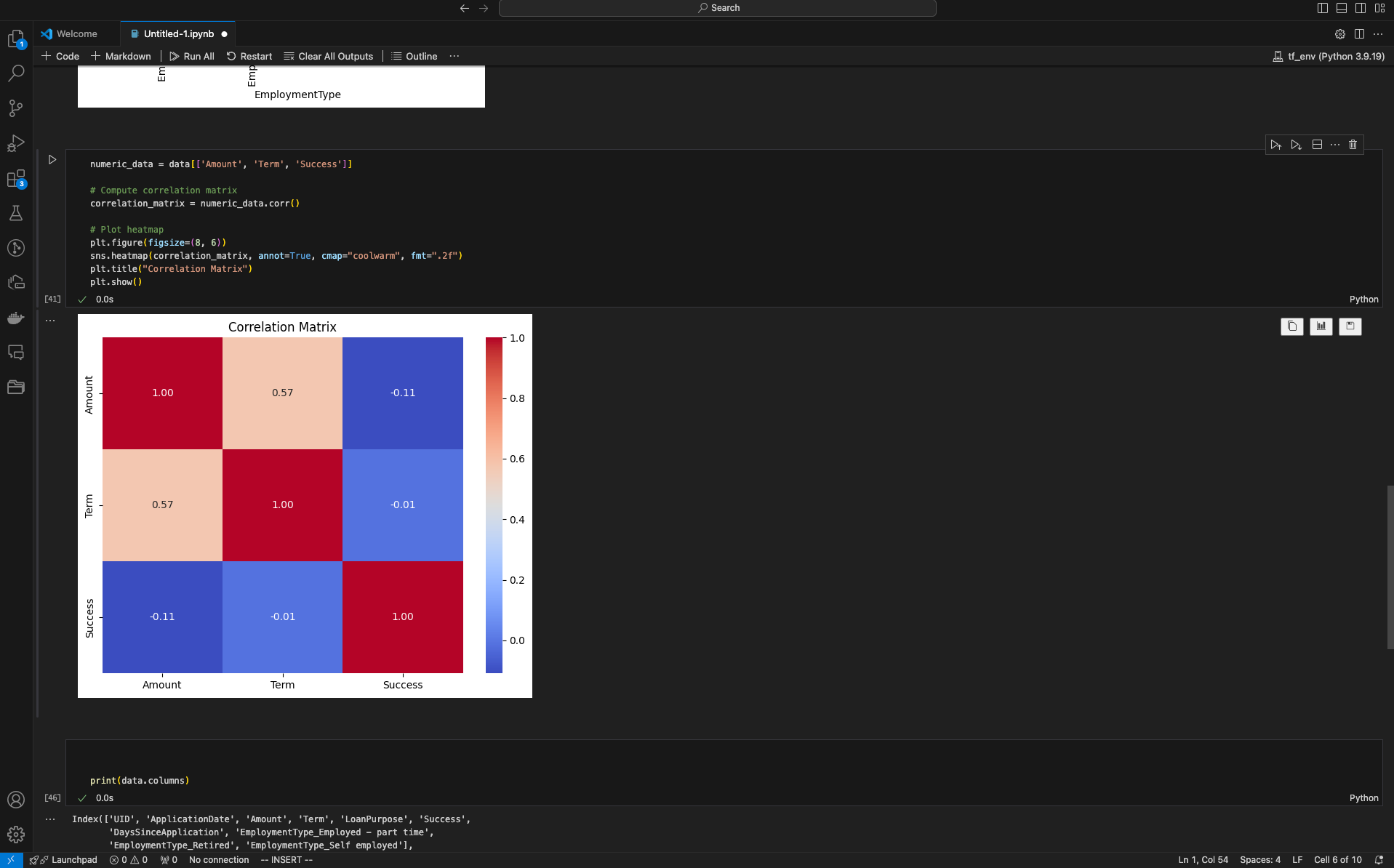Add a new Markdown cell
Image resolution: width=1394 pixels, height=868 pixels.
click(x=121, y=56)
